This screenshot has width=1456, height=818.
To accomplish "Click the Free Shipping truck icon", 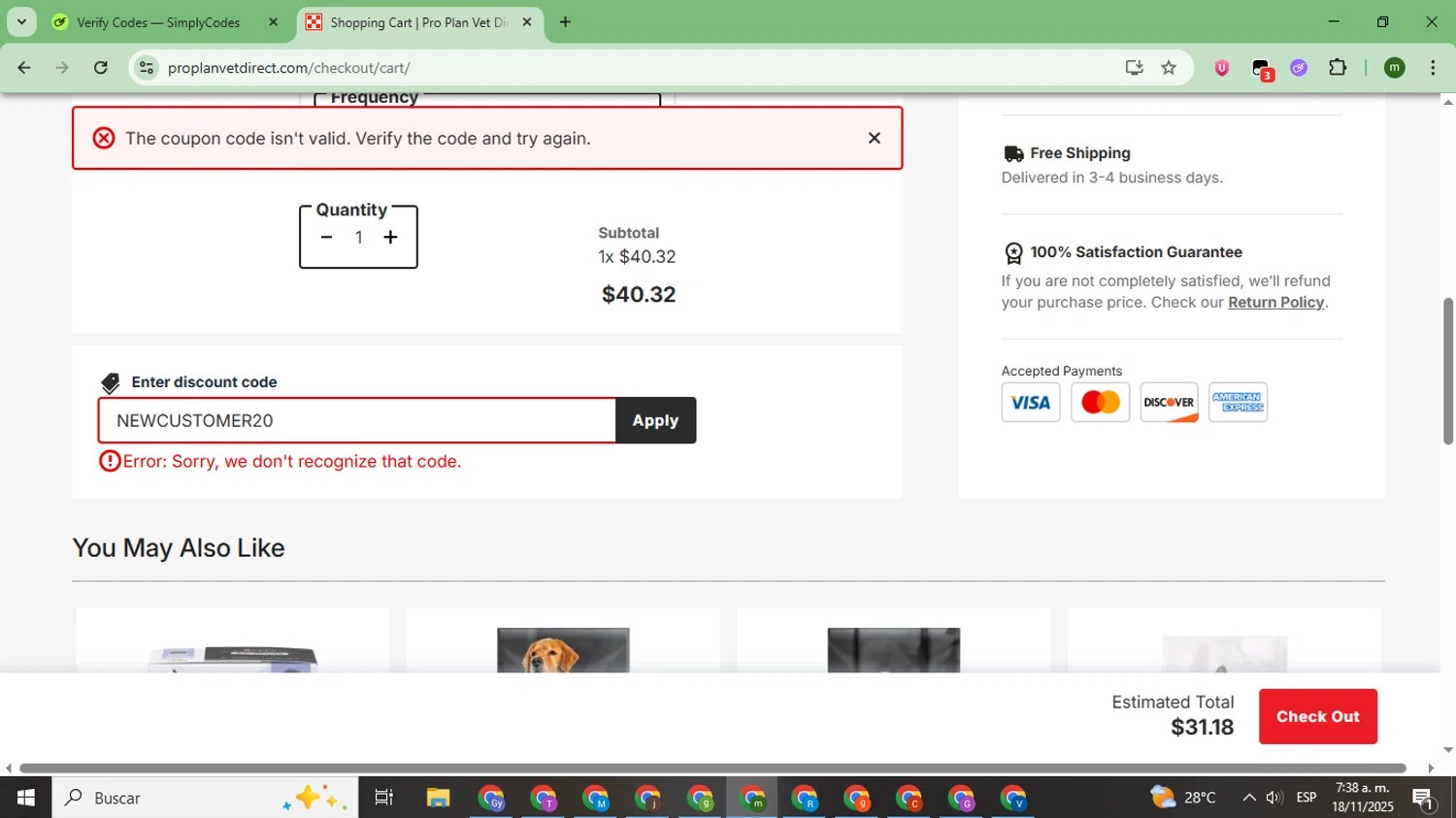I will 1013,153.
